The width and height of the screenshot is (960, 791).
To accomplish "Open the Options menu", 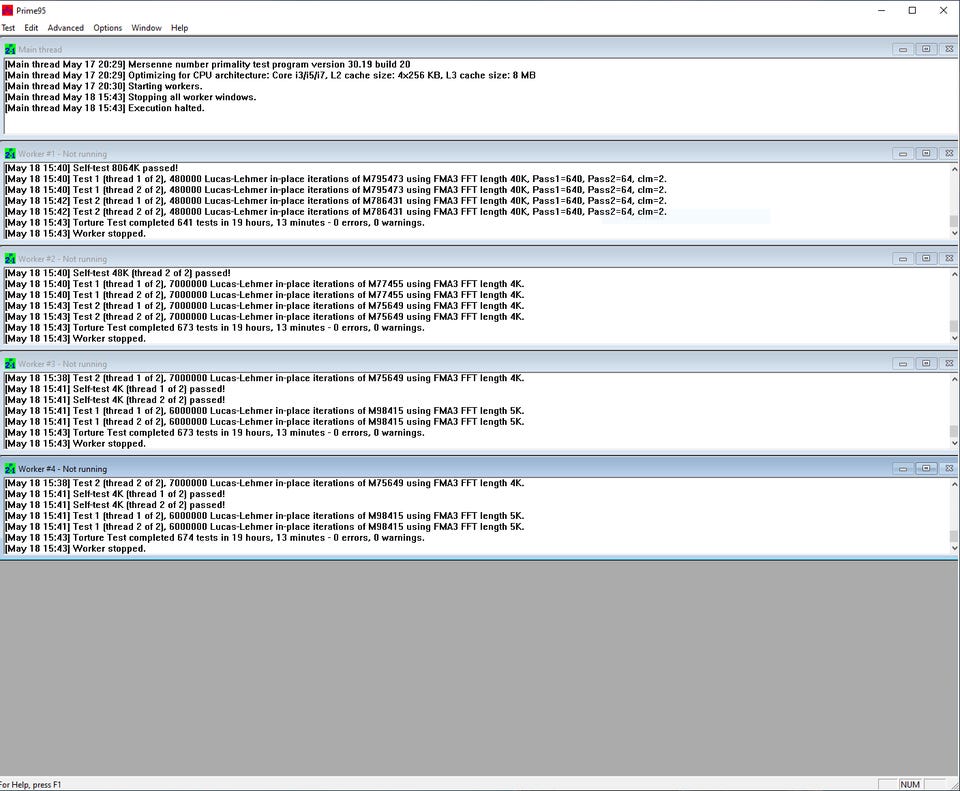I will [108, 28].
